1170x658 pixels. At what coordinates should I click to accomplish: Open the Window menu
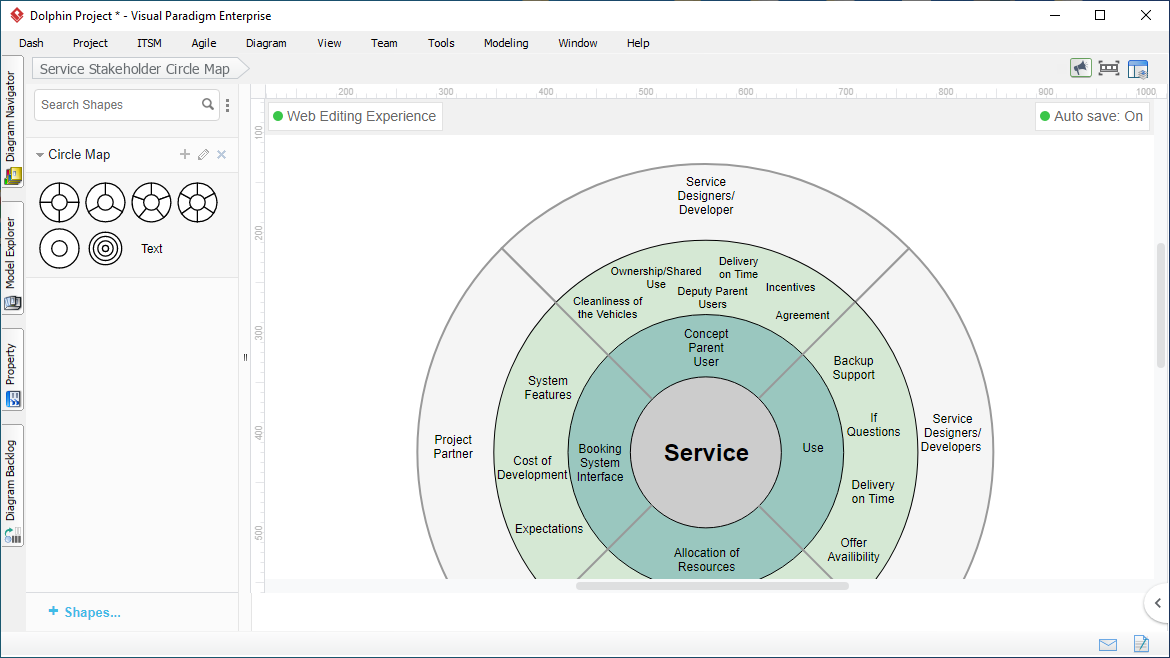pyautogui.click(x=578, y=43)
